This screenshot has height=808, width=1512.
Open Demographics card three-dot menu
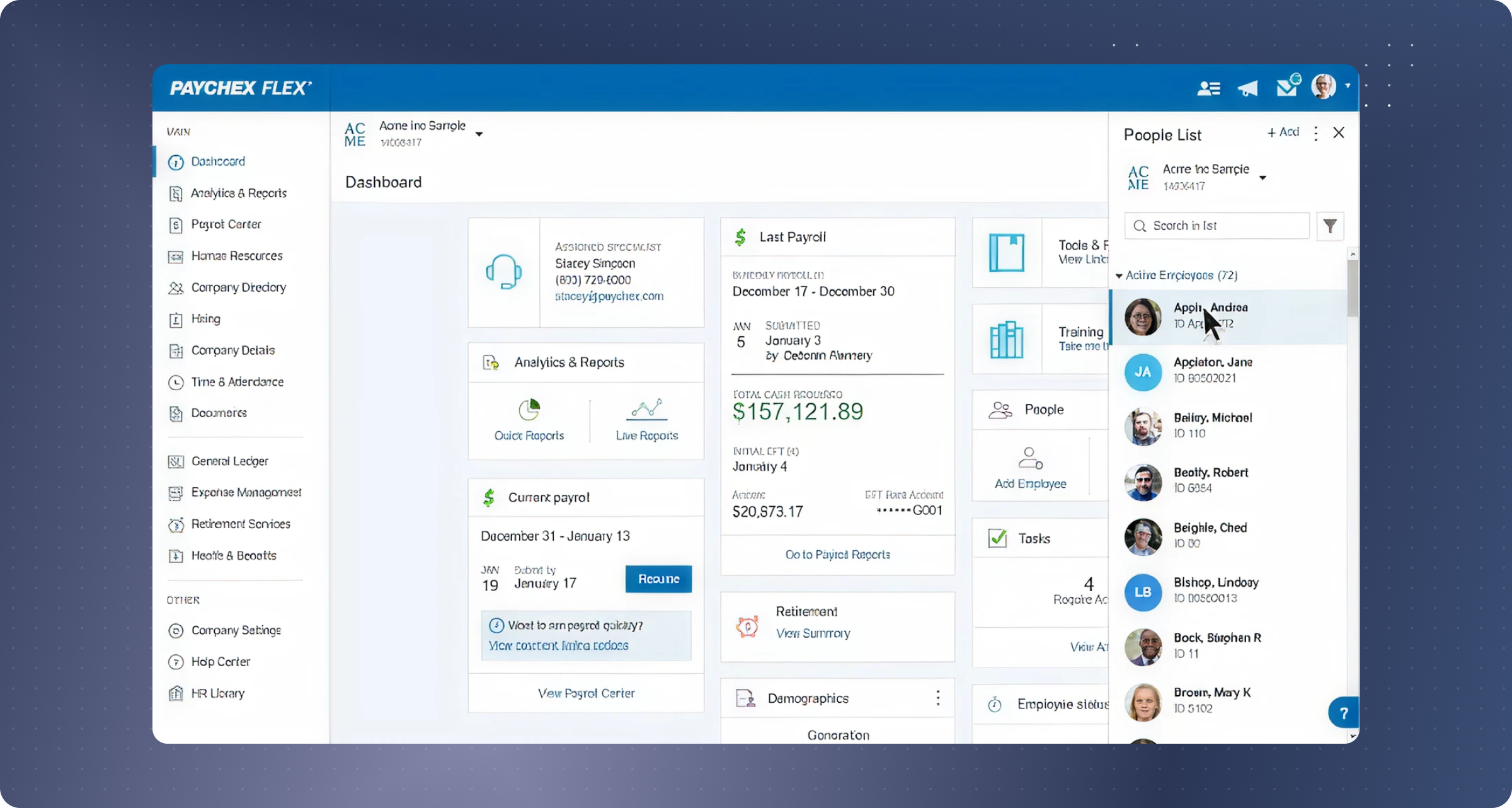[x=938, y=698]
